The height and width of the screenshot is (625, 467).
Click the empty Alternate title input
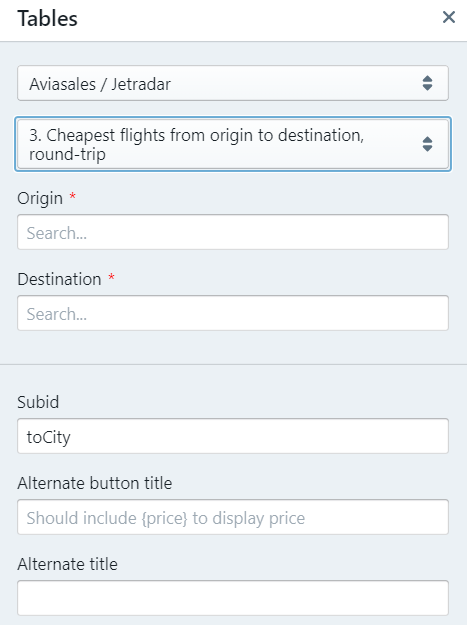[x=233, y=598]
